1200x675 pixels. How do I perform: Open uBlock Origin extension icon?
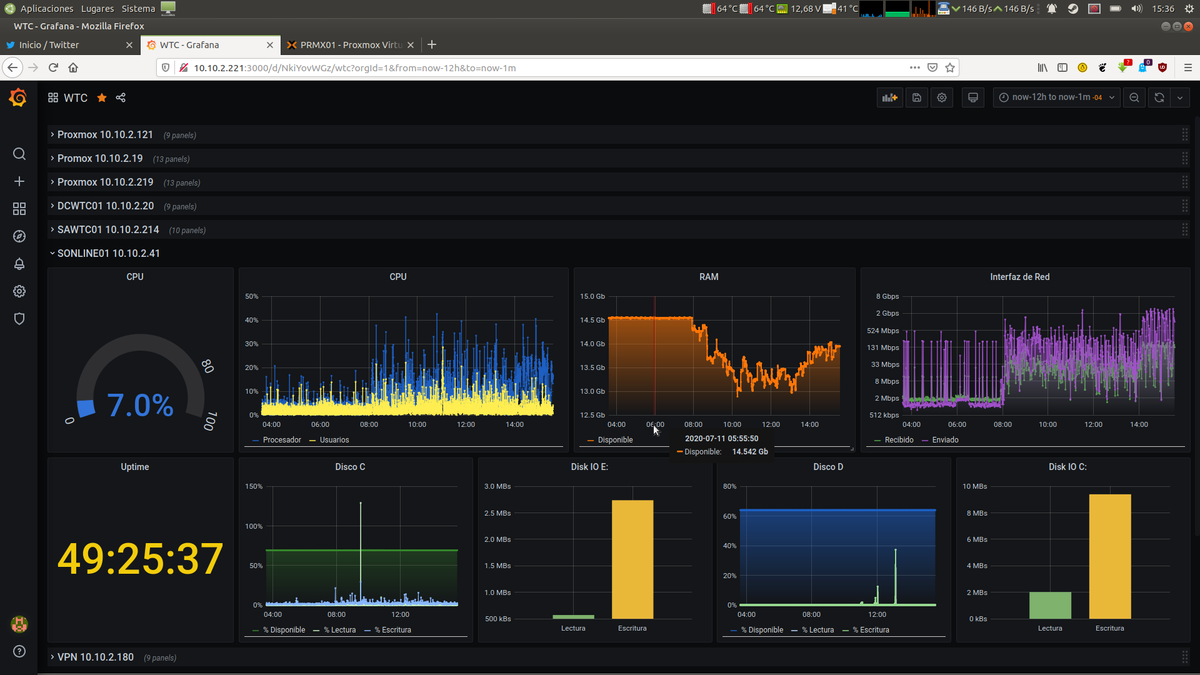click(x=1162, y=68)
